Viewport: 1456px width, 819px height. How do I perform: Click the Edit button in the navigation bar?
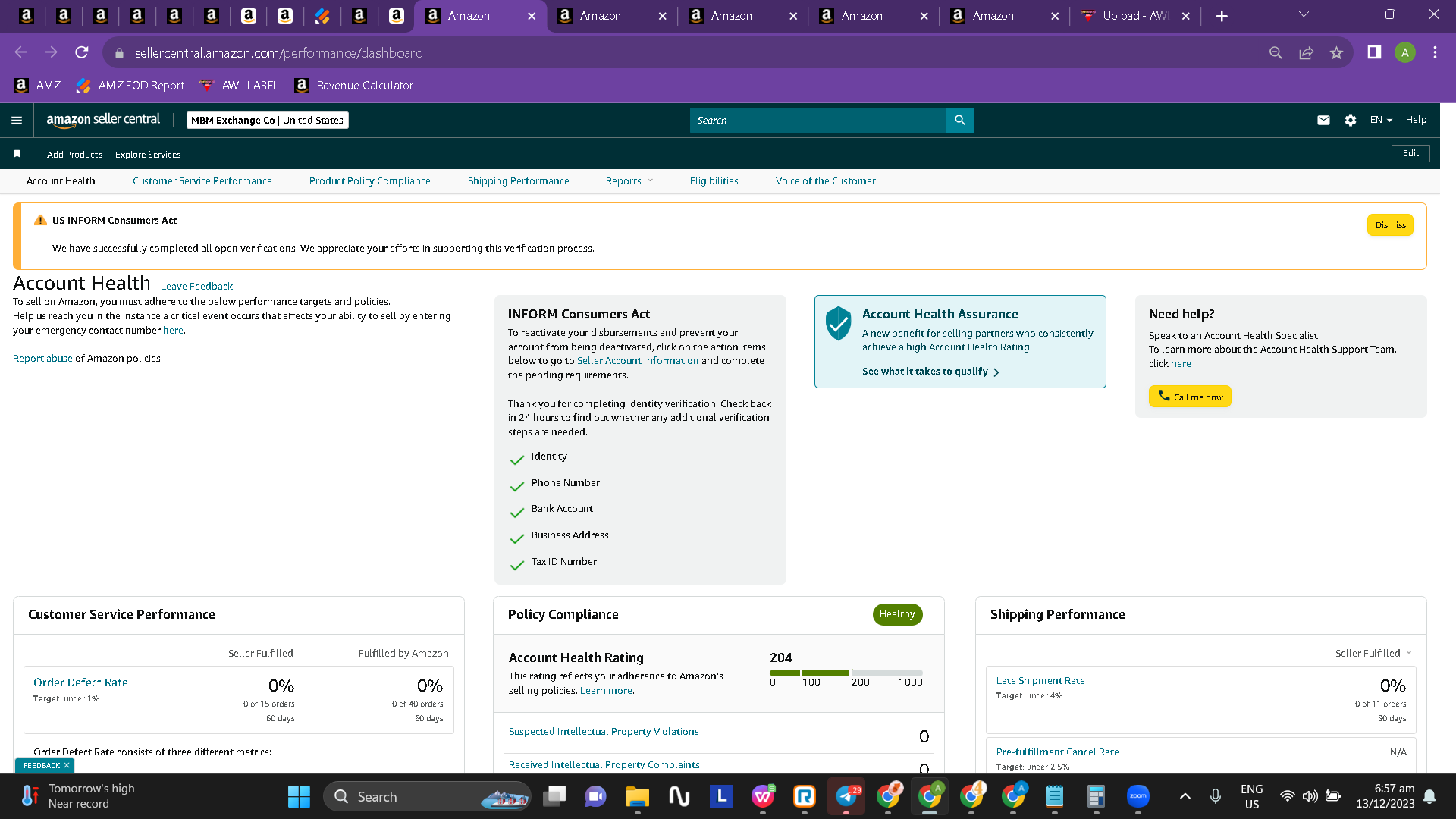click(x=1410, y=153)
